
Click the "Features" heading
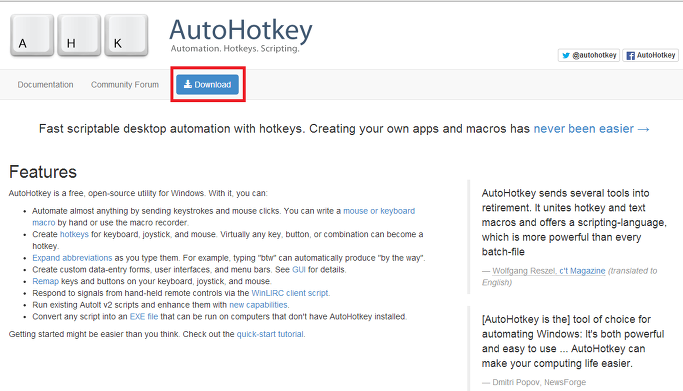[x=43, y=172]
